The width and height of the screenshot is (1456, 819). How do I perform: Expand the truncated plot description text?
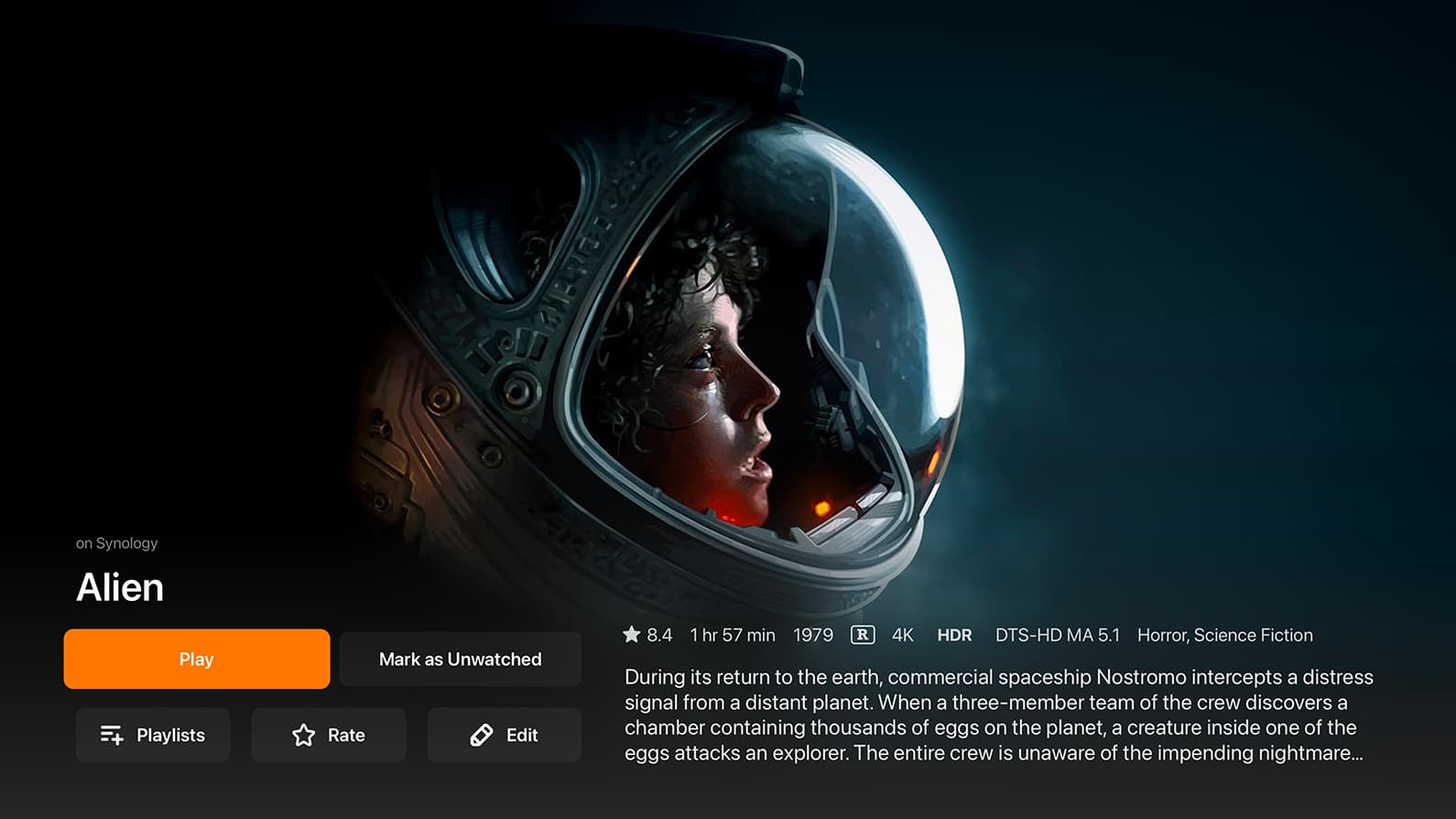click(999, 715)
